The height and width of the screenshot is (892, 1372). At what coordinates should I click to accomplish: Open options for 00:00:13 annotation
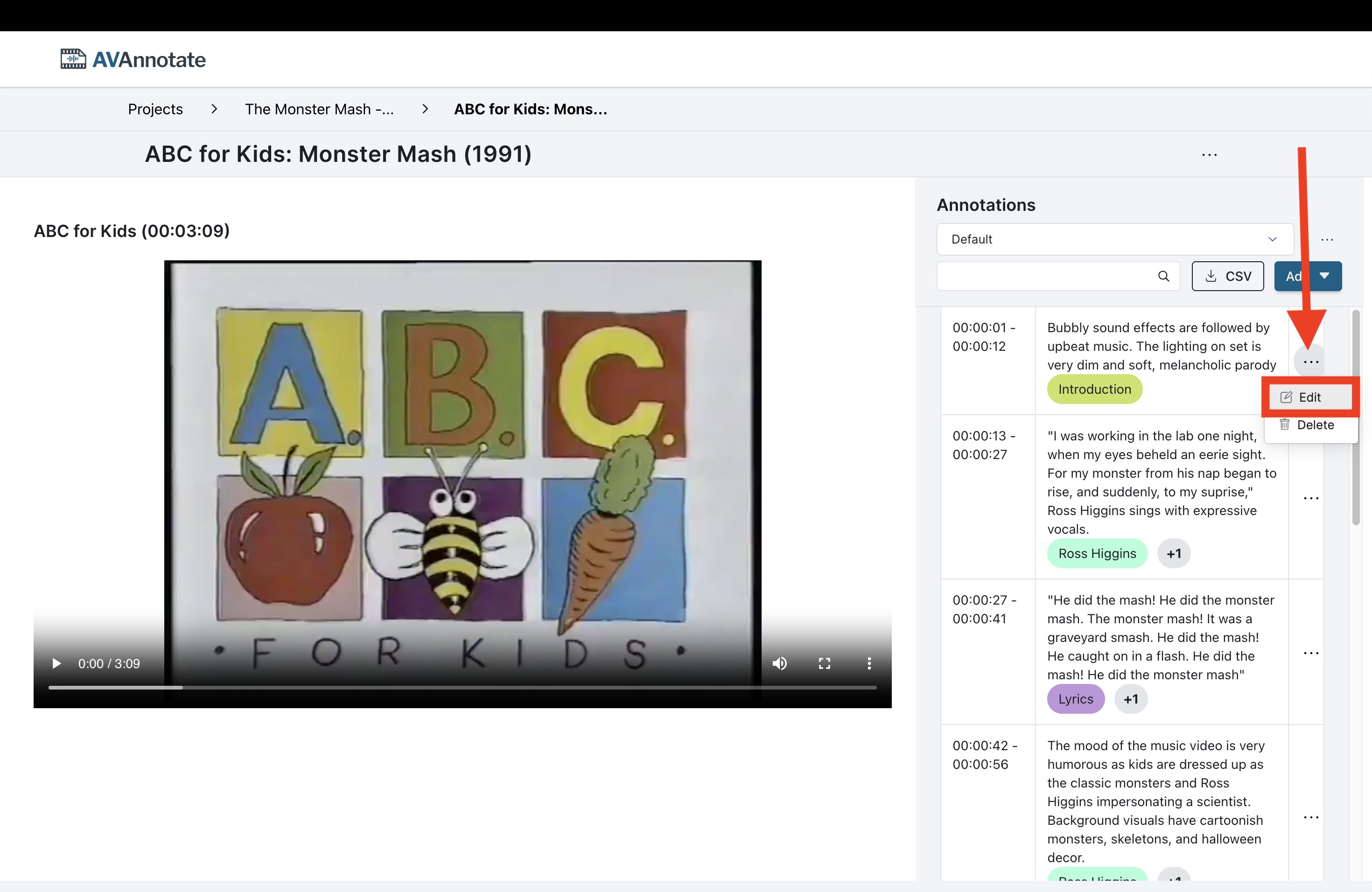click(1310, 498)
